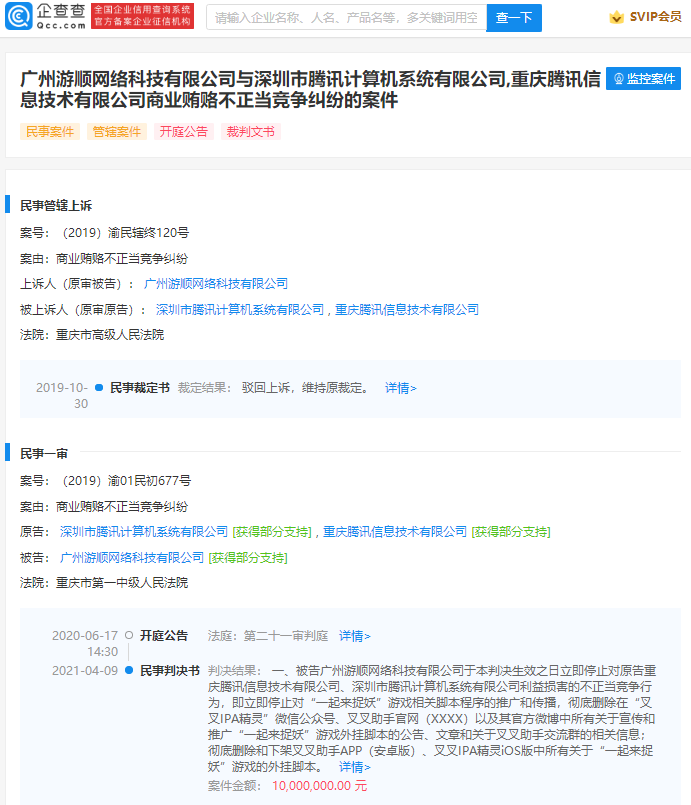
Task: Click the 2021-04-09 timeline dot marker
Action: pyautogui.click(x=129, y=670)
